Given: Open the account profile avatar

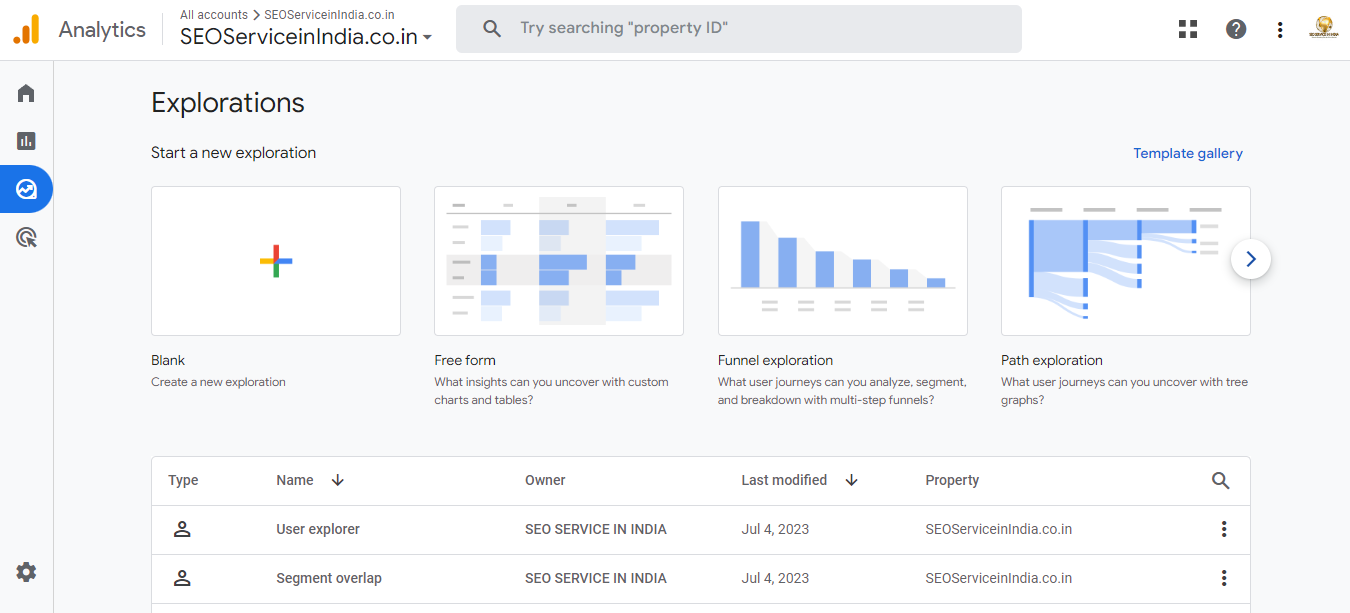Looking at the screenshot, I should click(x=1323, y=29).
